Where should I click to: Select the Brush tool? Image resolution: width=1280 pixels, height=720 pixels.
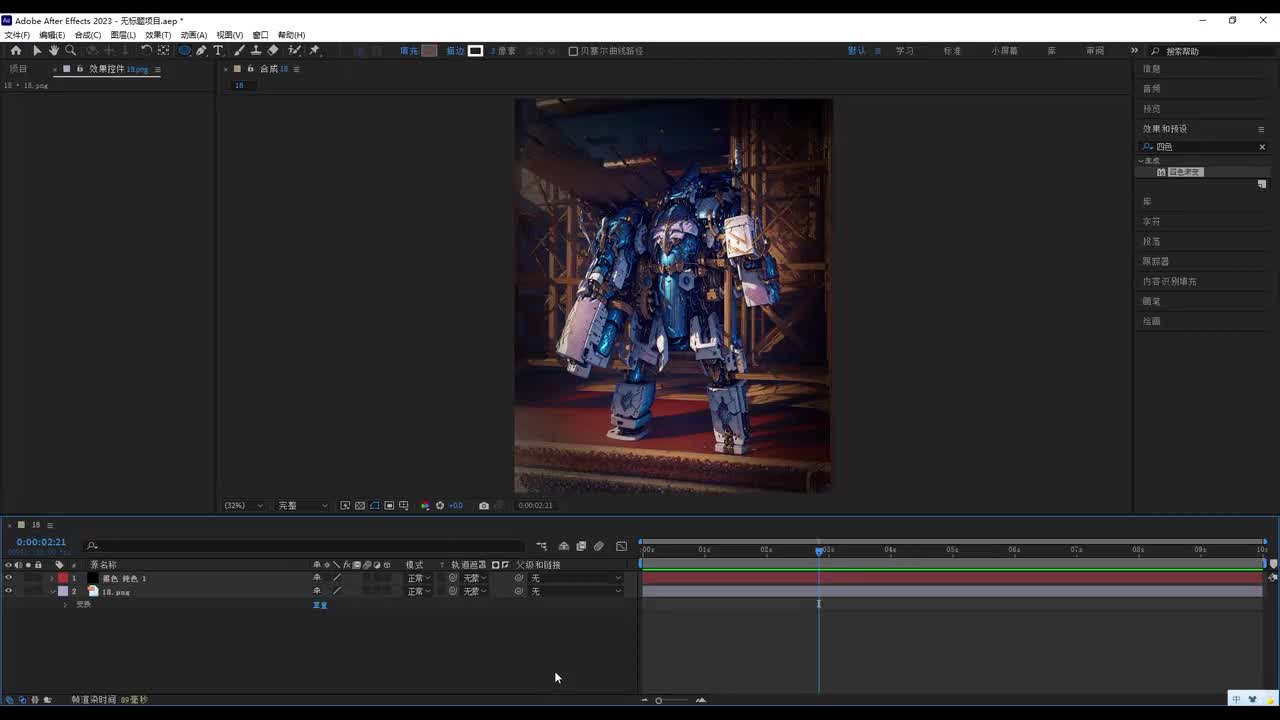pos(240,51)
